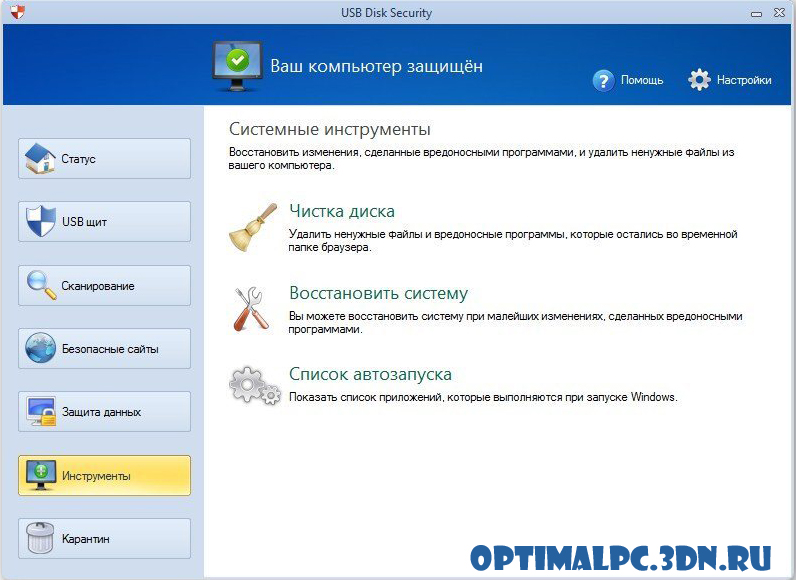This screenshot has height=580, width=796.
Task: Open the Восстановить систему link
Action: coord(378,293)
